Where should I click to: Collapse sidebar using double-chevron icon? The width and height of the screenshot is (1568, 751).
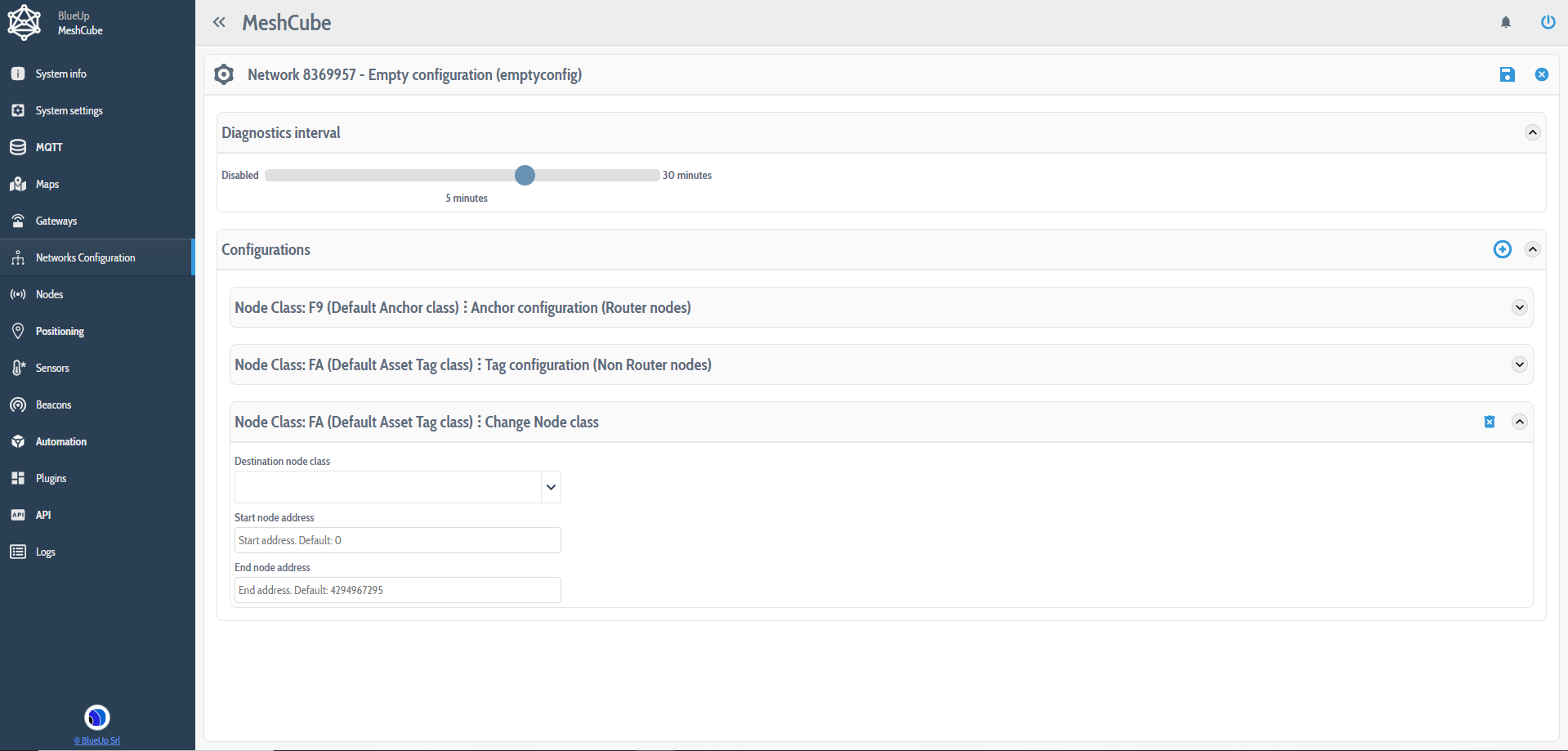(219, 22)
